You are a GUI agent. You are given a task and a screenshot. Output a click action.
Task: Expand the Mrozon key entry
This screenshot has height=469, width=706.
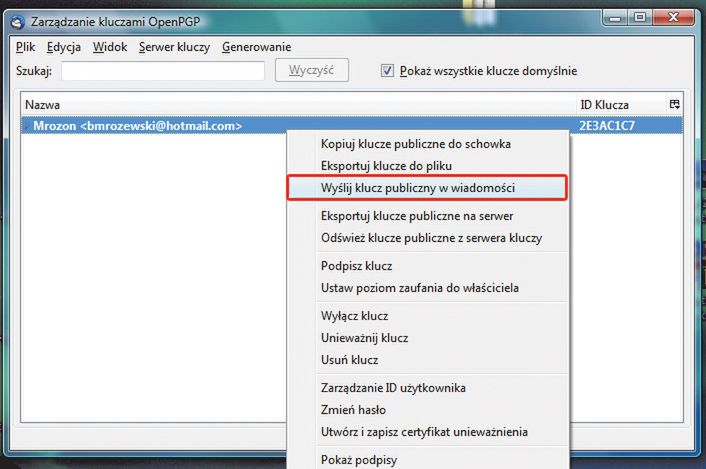click(x=27, y=126)
